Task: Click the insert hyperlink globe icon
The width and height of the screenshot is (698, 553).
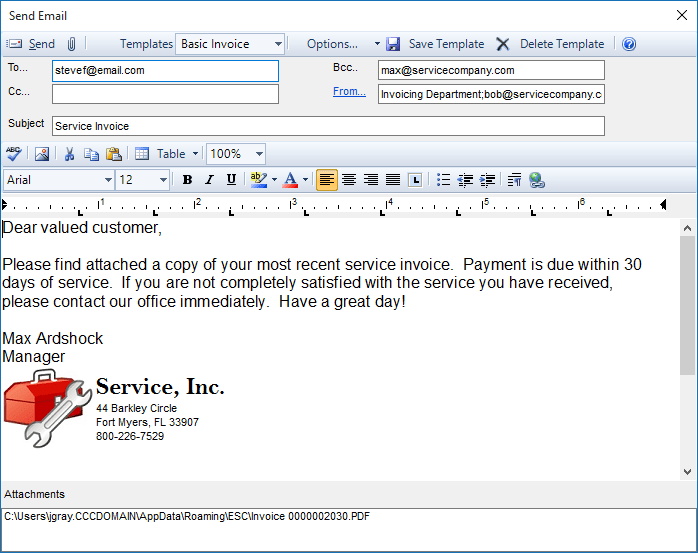Action: tap(537, 180)
